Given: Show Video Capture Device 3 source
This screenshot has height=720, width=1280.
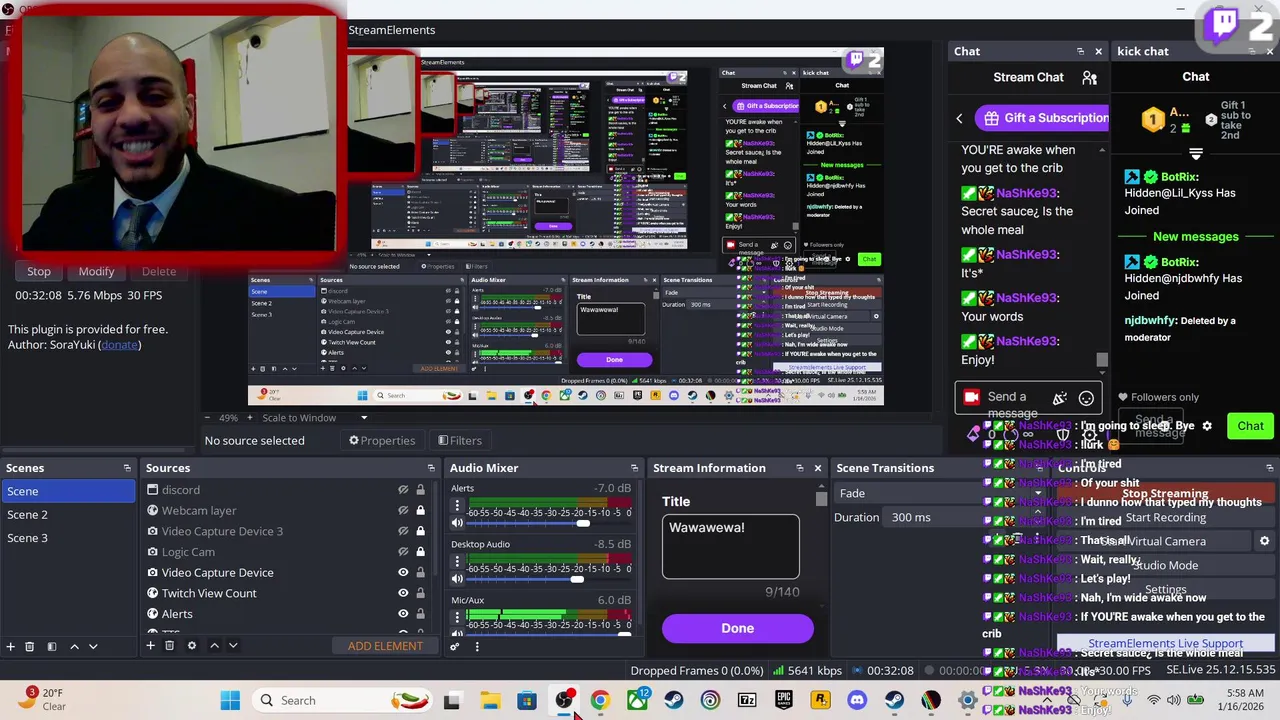Looking at the screenshot, I should (x=403, y=531).
